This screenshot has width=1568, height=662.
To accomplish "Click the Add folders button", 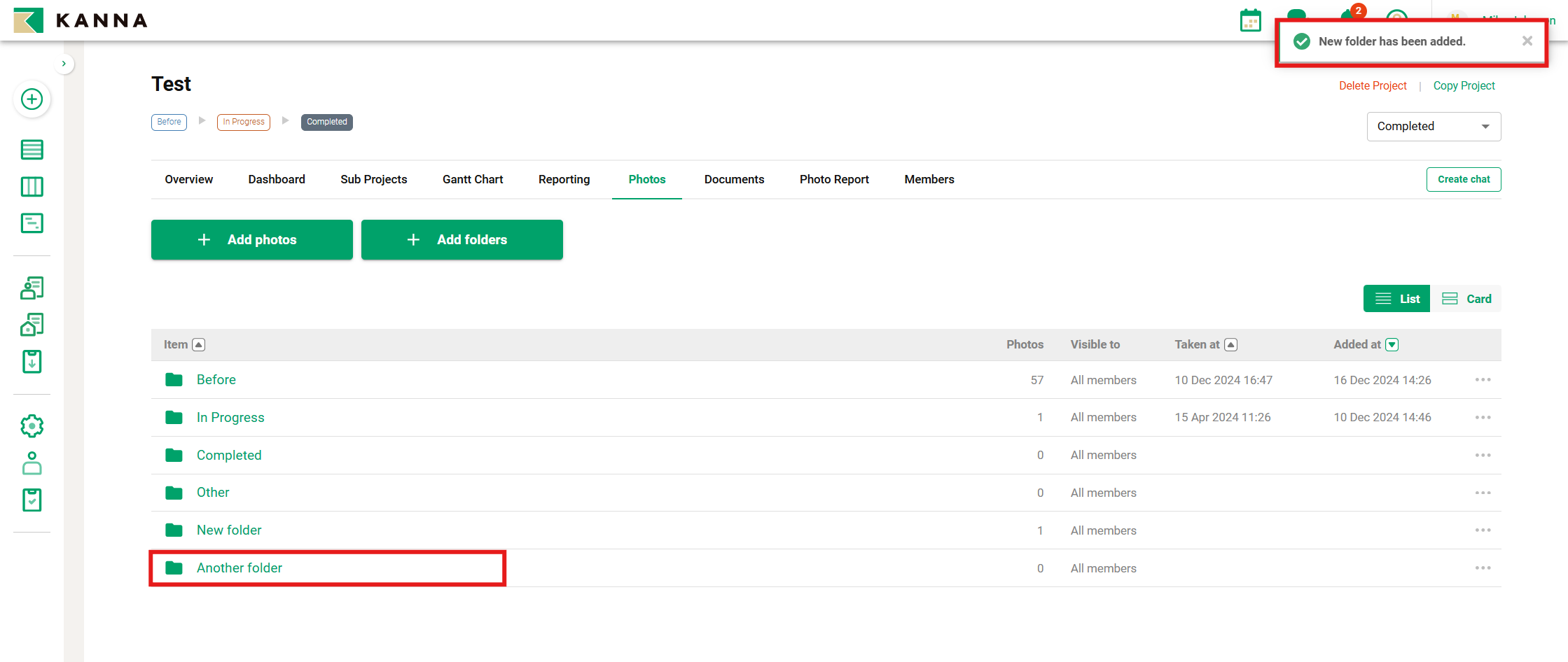I will point(462,240).
